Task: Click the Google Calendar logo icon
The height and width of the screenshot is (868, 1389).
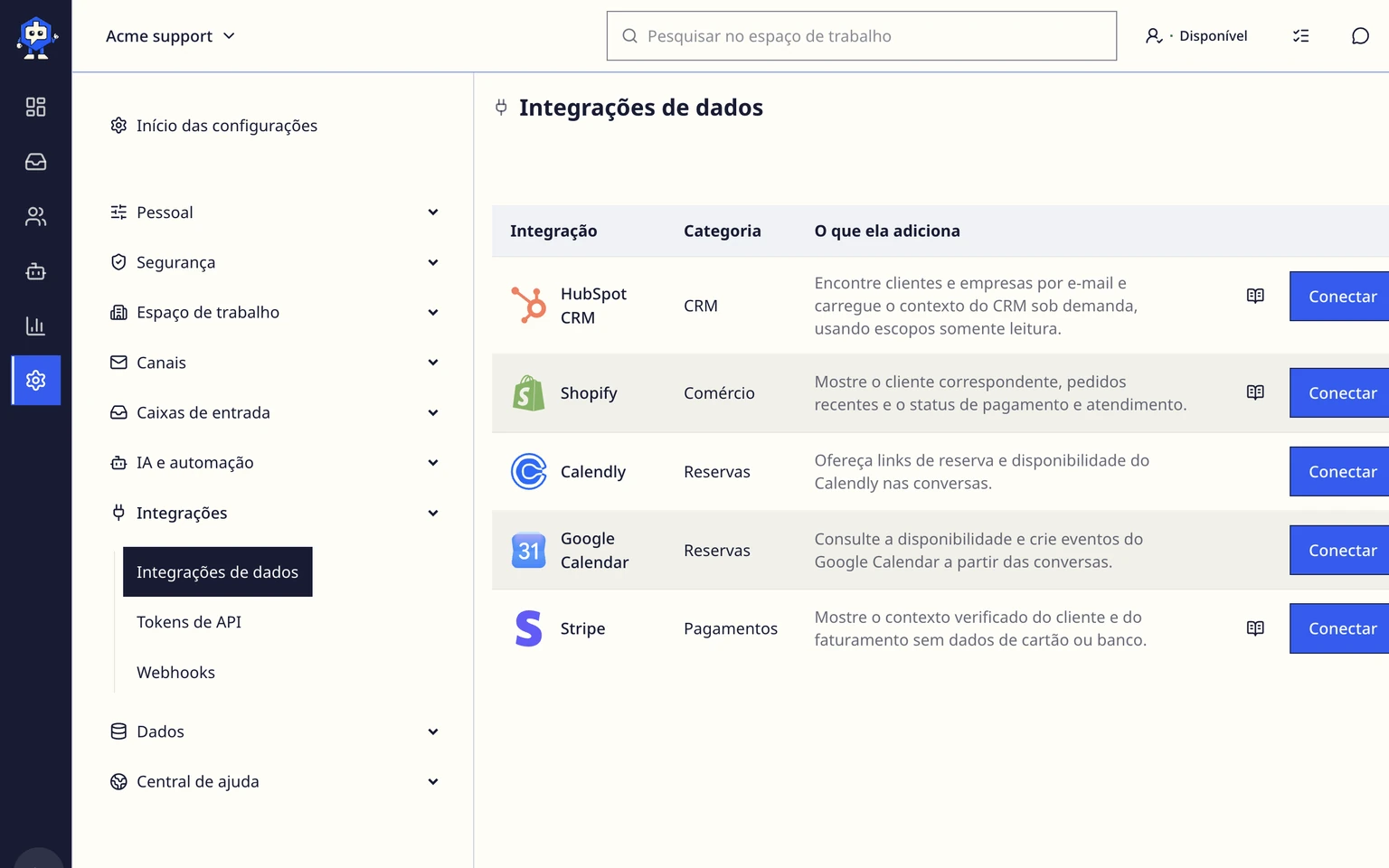Action: click(x=528, y=550)
